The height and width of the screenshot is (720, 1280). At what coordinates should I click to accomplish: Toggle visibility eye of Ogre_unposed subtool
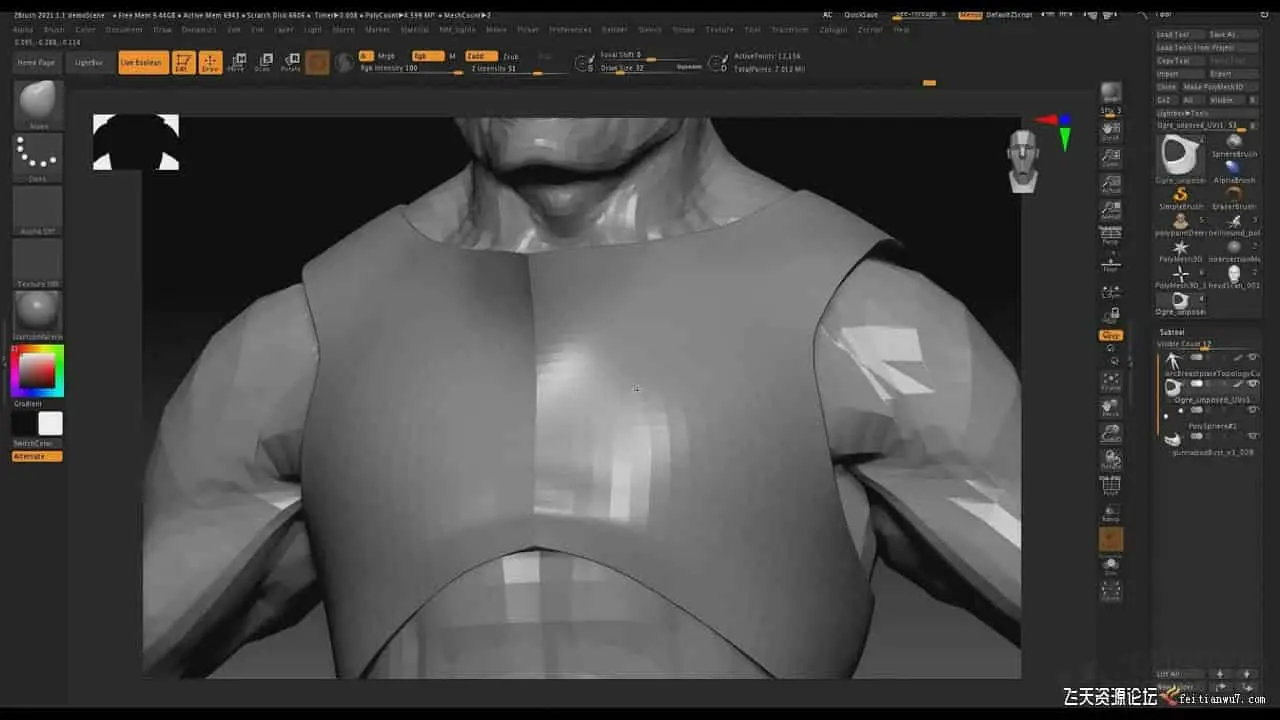point(1252,384)
